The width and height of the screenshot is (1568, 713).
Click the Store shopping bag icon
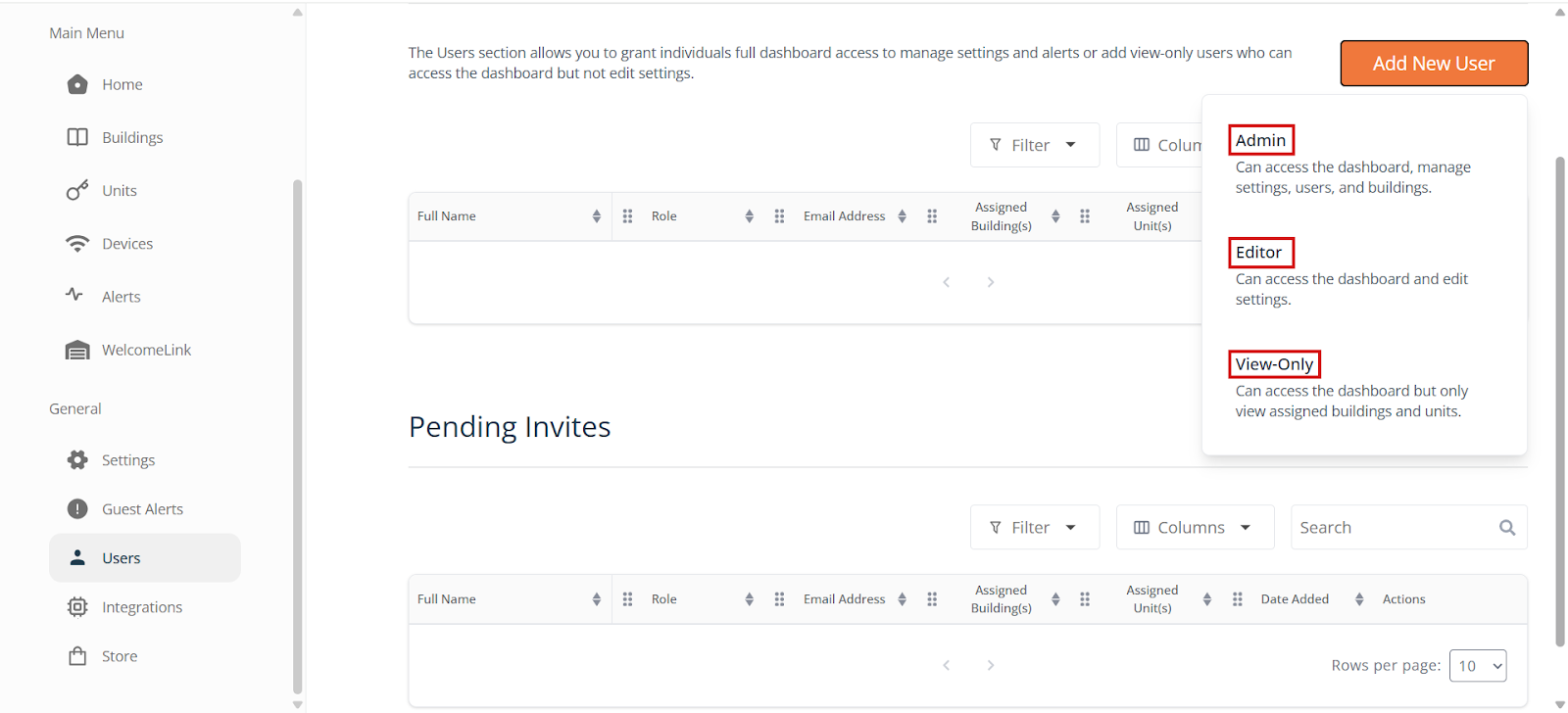[77, 656]
